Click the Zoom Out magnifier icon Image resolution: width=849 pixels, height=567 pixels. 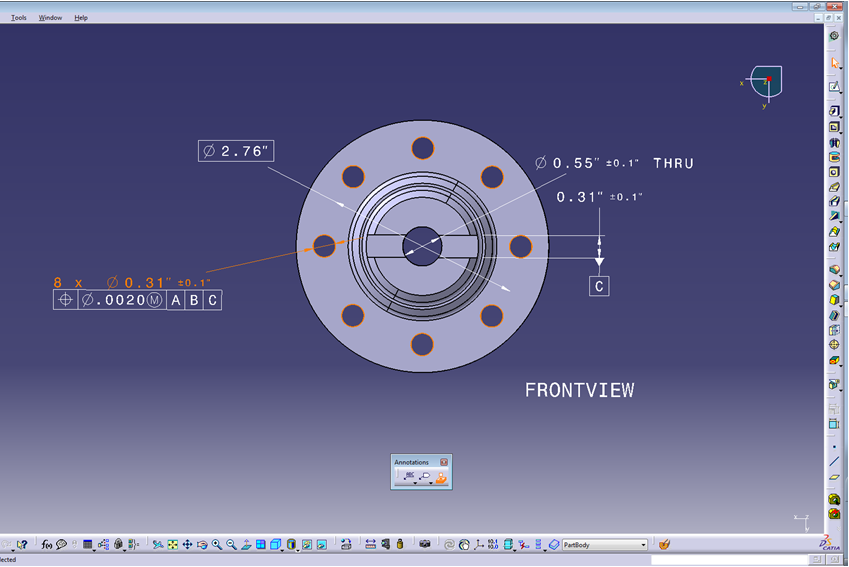(x=232, y=544)
